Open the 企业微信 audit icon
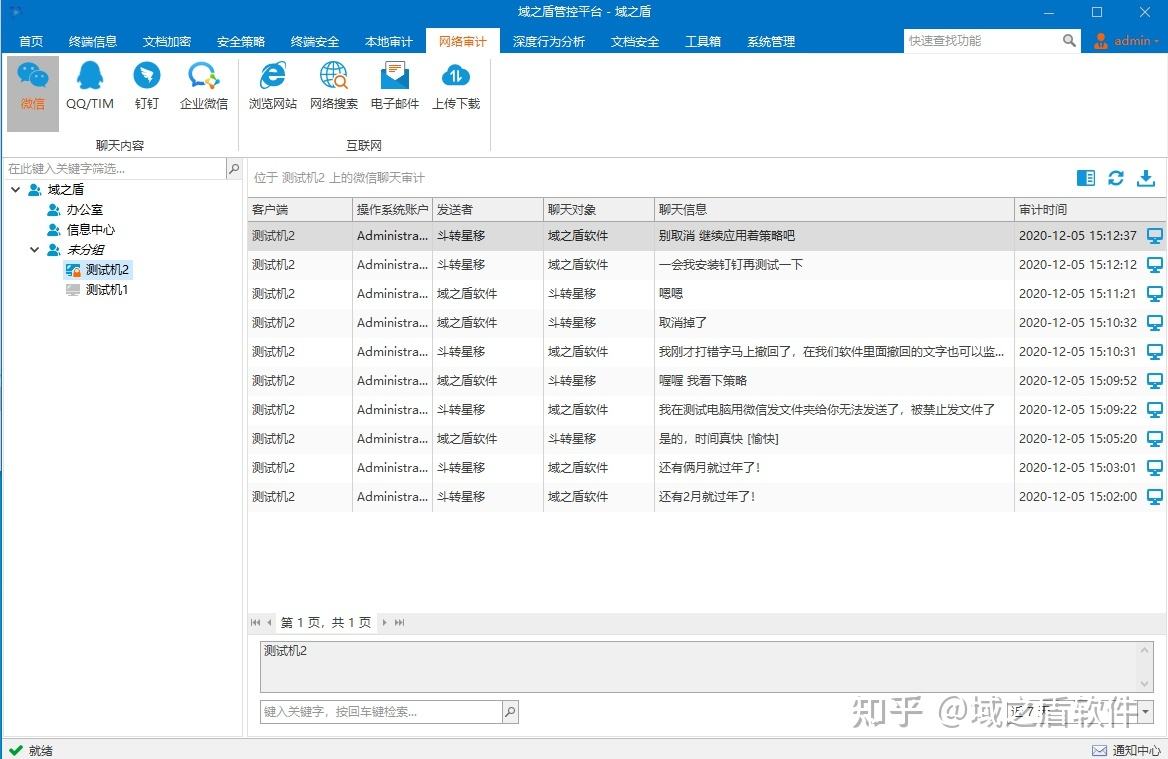The height and width of the screenshot is (759, 1168). point(203,87)
